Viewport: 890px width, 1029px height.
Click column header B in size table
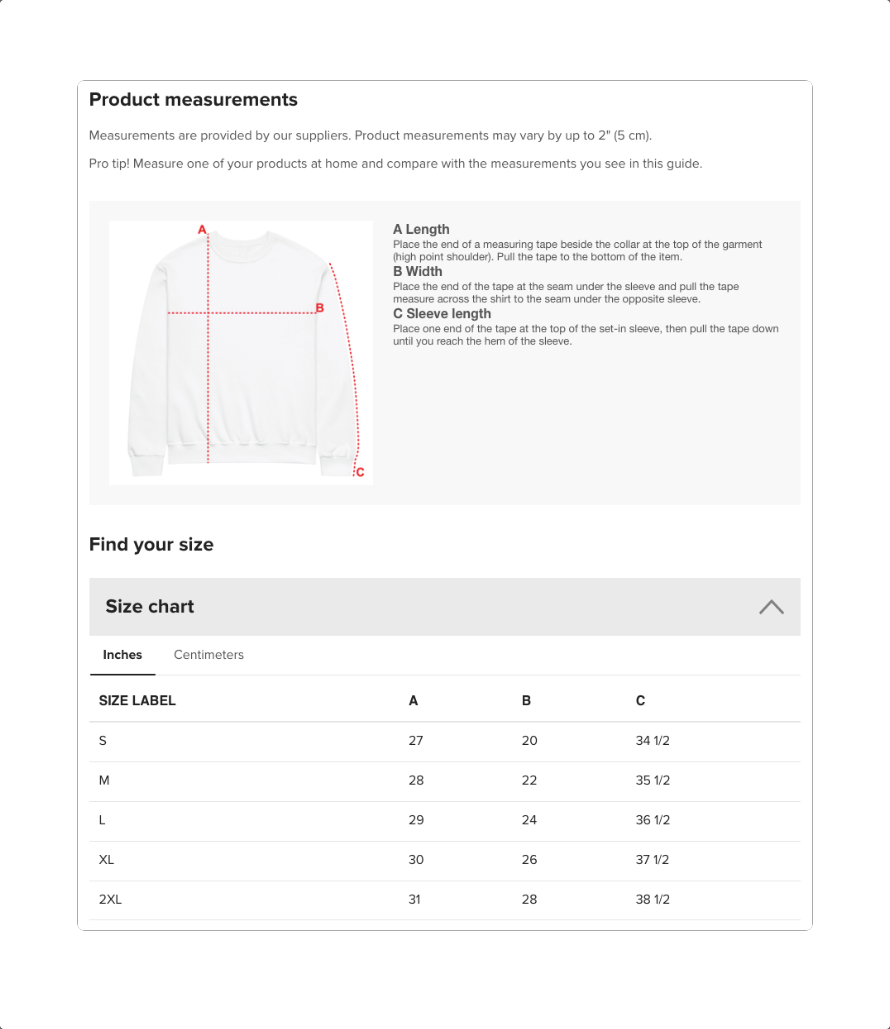pyautogui.click(x=527, y=701)
